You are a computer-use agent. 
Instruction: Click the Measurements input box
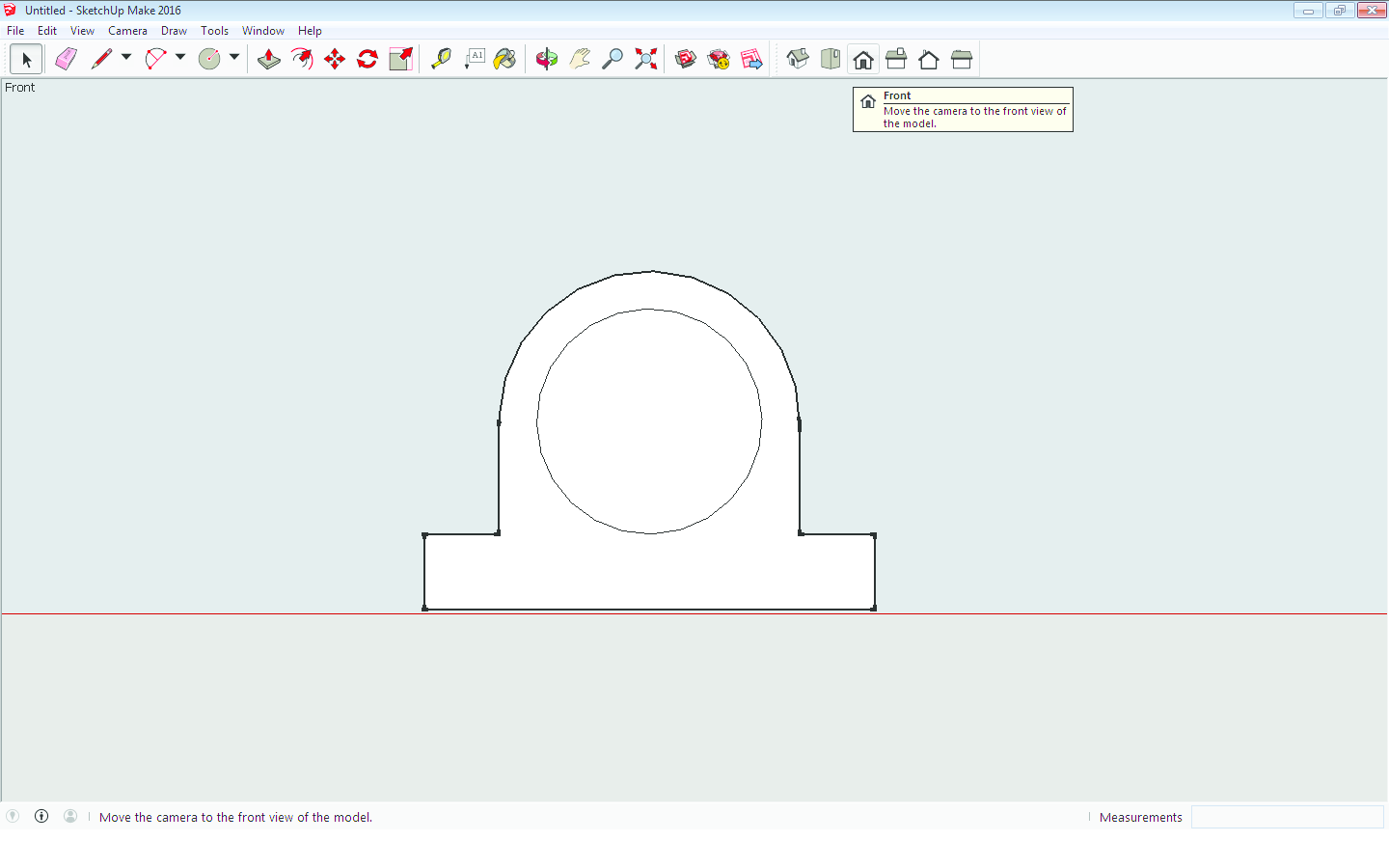[1287, 817]
